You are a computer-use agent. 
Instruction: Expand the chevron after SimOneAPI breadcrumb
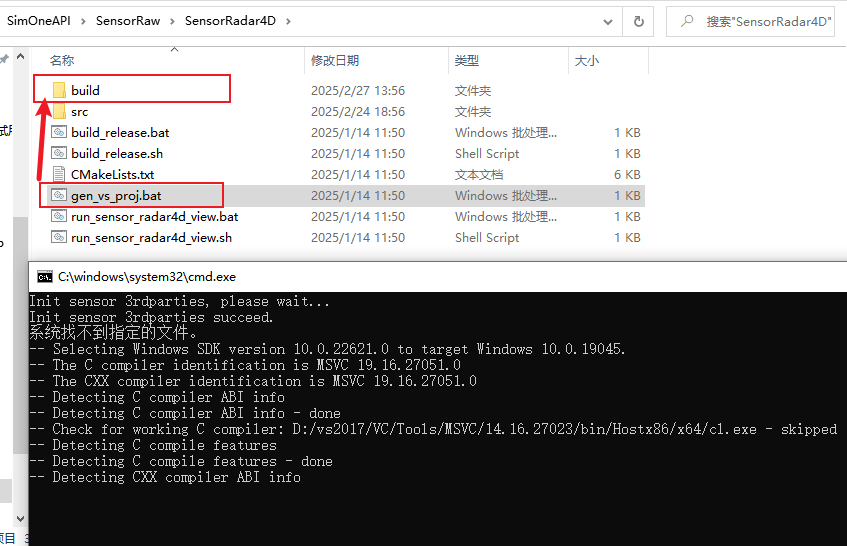(x=83, y=22)
